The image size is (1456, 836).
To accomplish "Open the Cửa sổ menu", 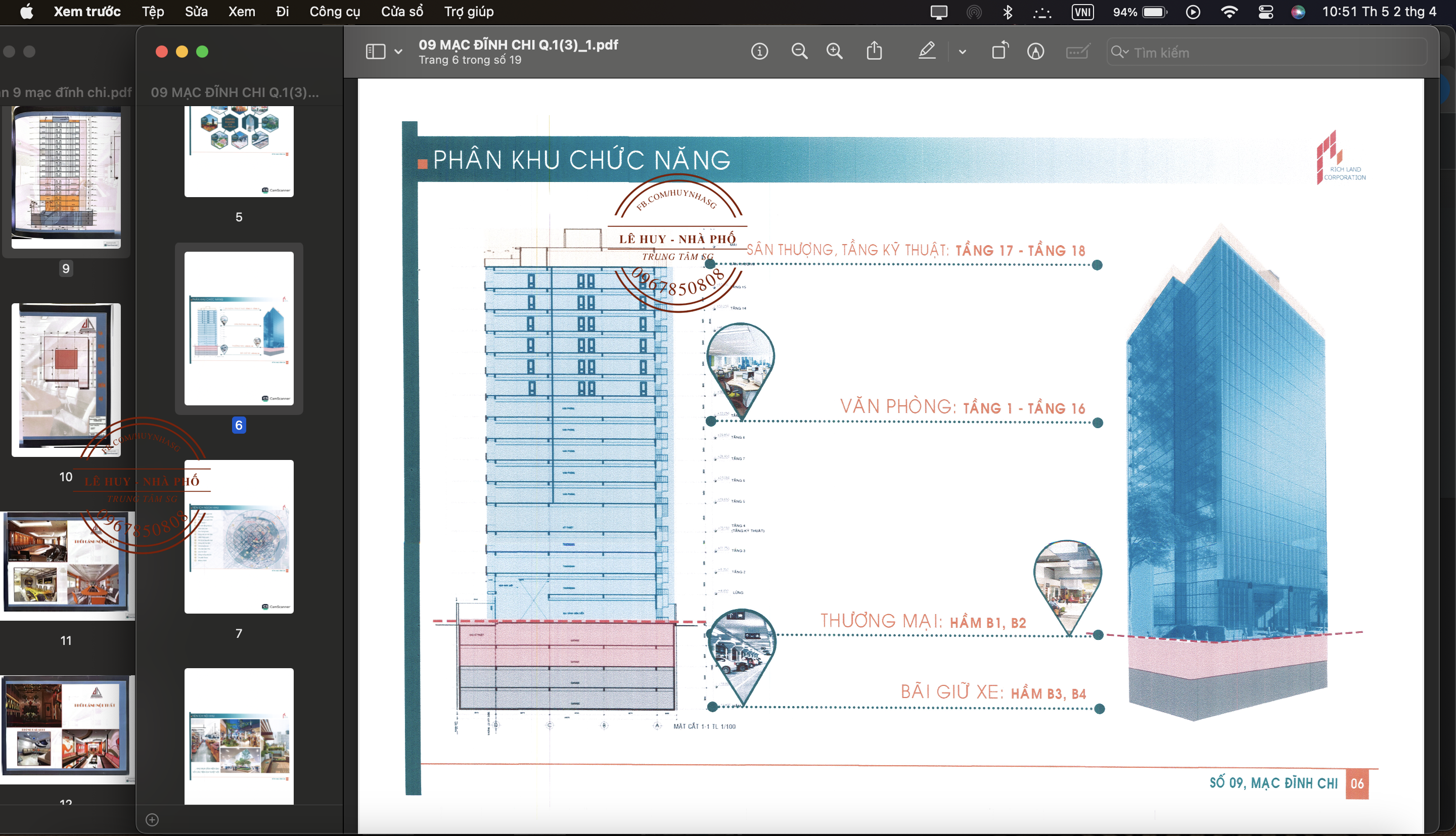I will pos(402,12).
